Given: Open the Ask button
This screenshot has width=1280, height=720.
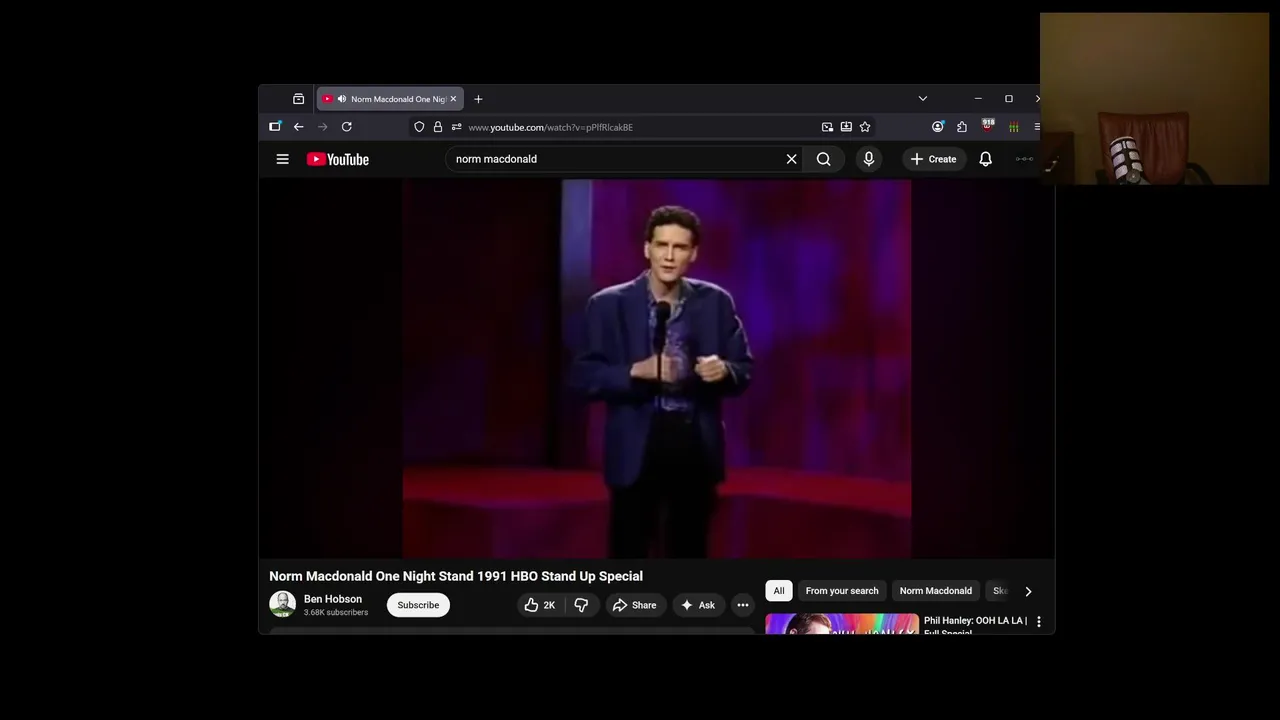Looking at the screenshot, I should [697, 605].
